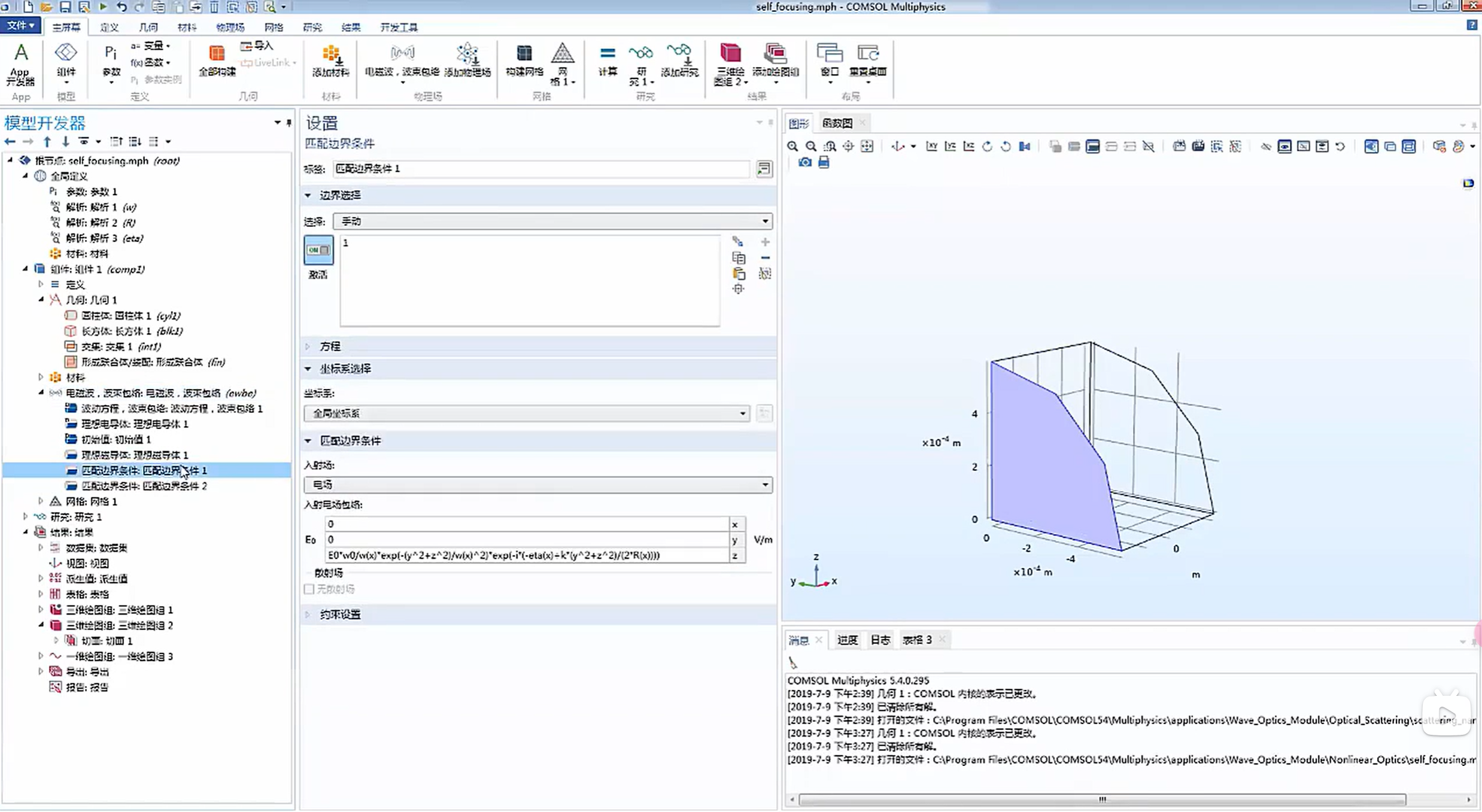Click the E0 z-component expression field
This screenshot has height=812, width=1482.
click(x=527, y=555)
